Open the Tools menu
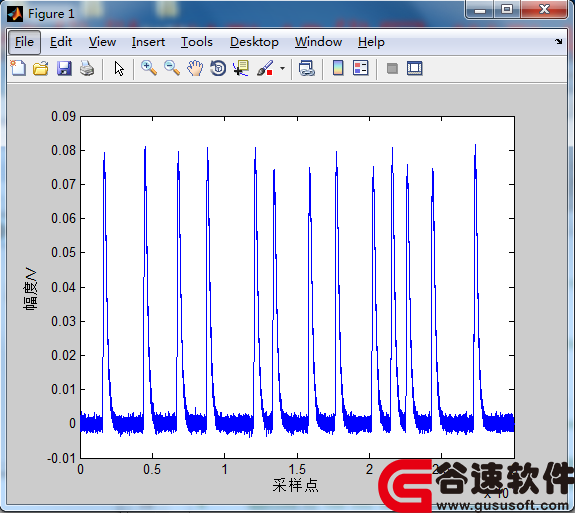575x513 pixels. point(197,42)
